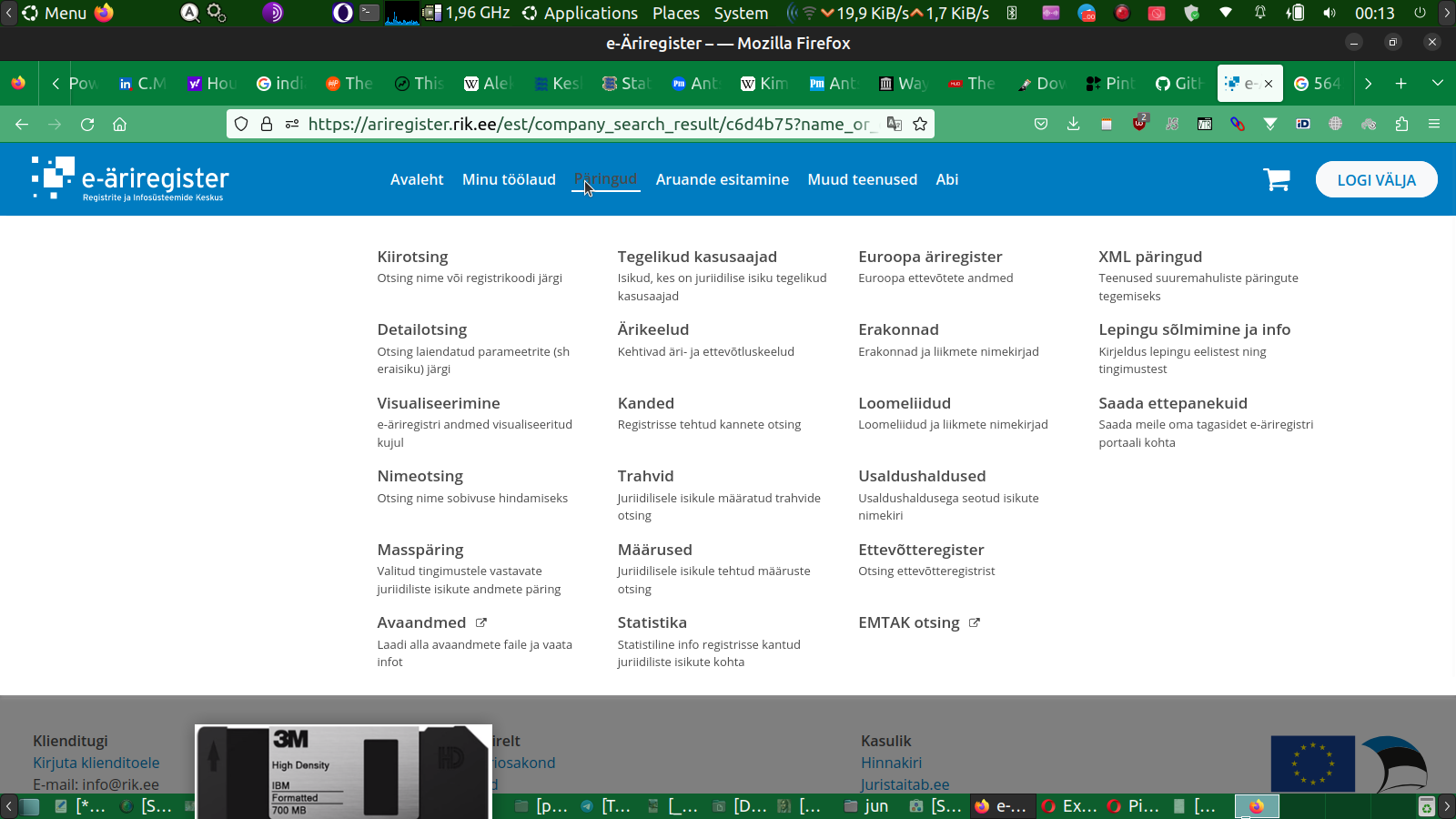Show site security lock information
Screen dimensions: 1456x819
pos(267,124)
